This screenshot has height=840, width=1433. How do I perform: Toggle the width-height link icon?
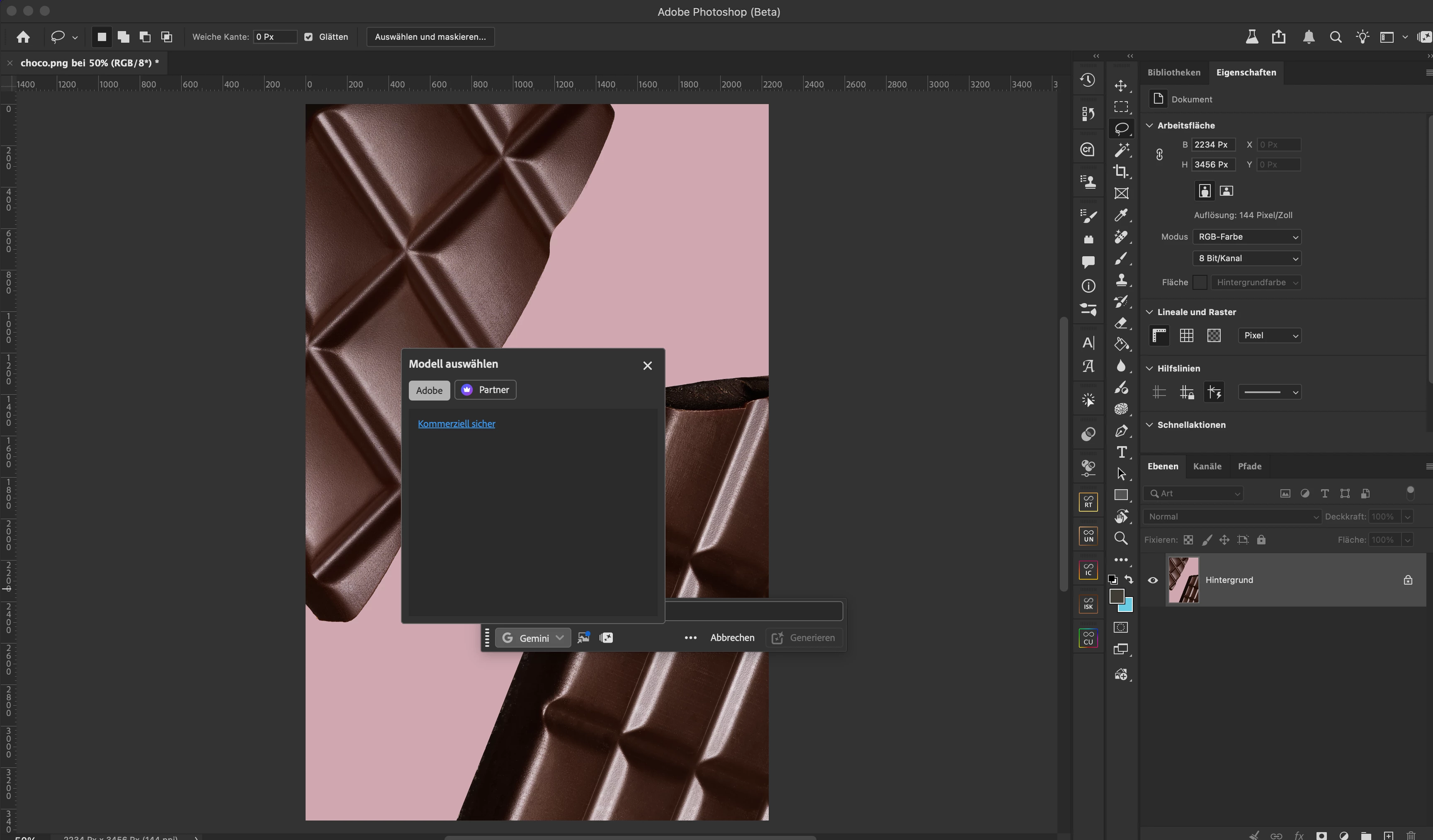coord(1159,155)
